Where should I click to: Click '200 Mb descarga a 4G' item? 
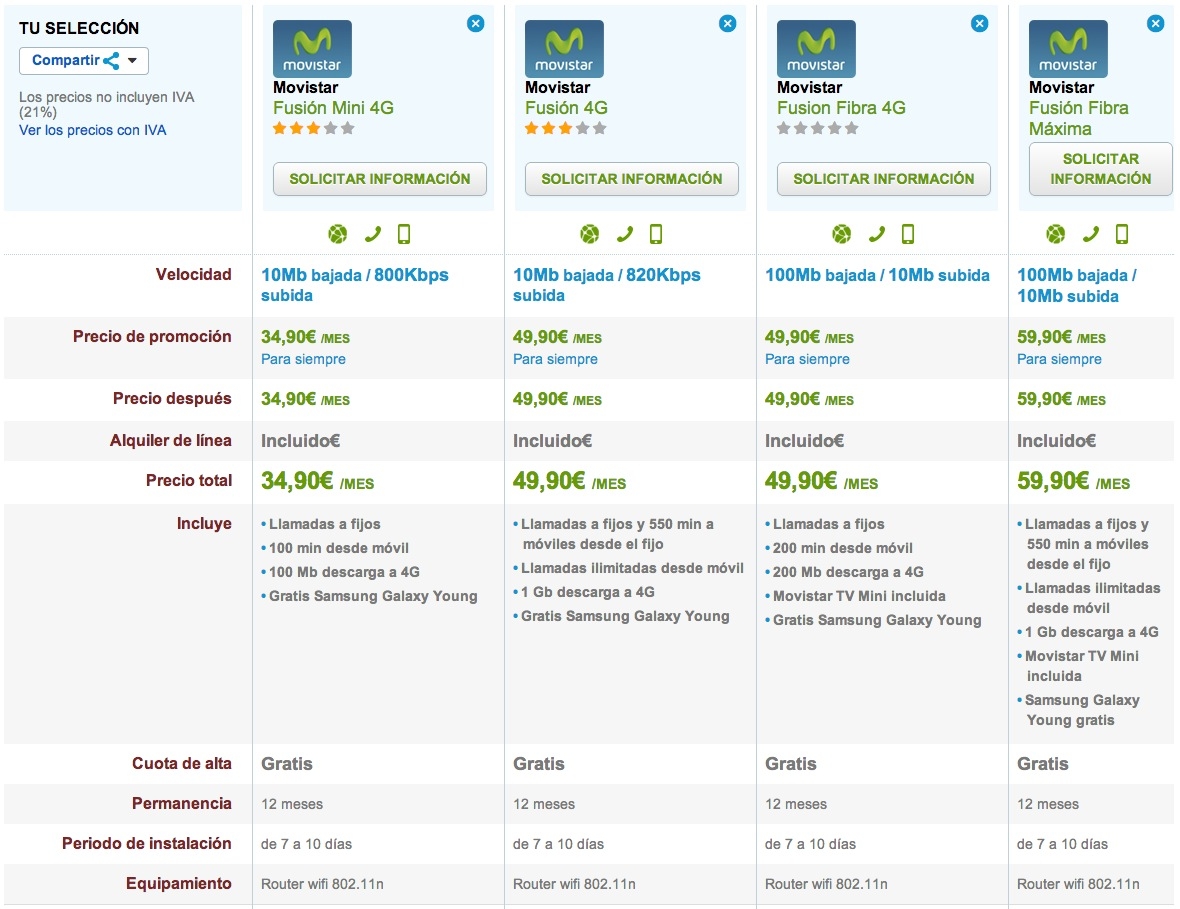848,573
